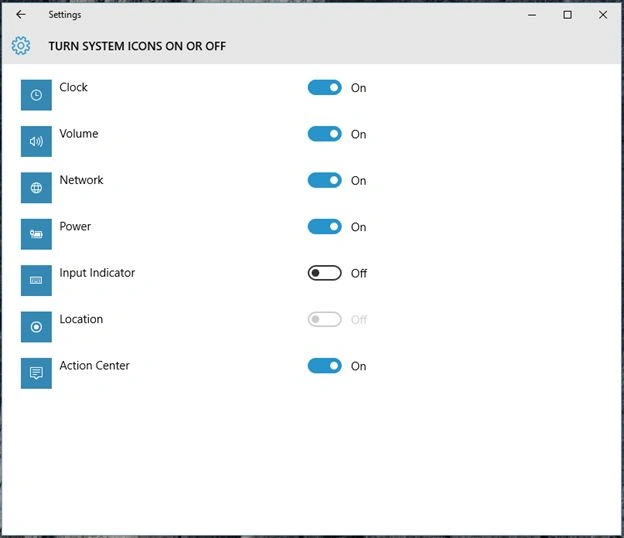Viewport: 624px width, 538px height.
Task: Click the Clock tile icon
Action: pyautogui.click(x=36, y=95)
